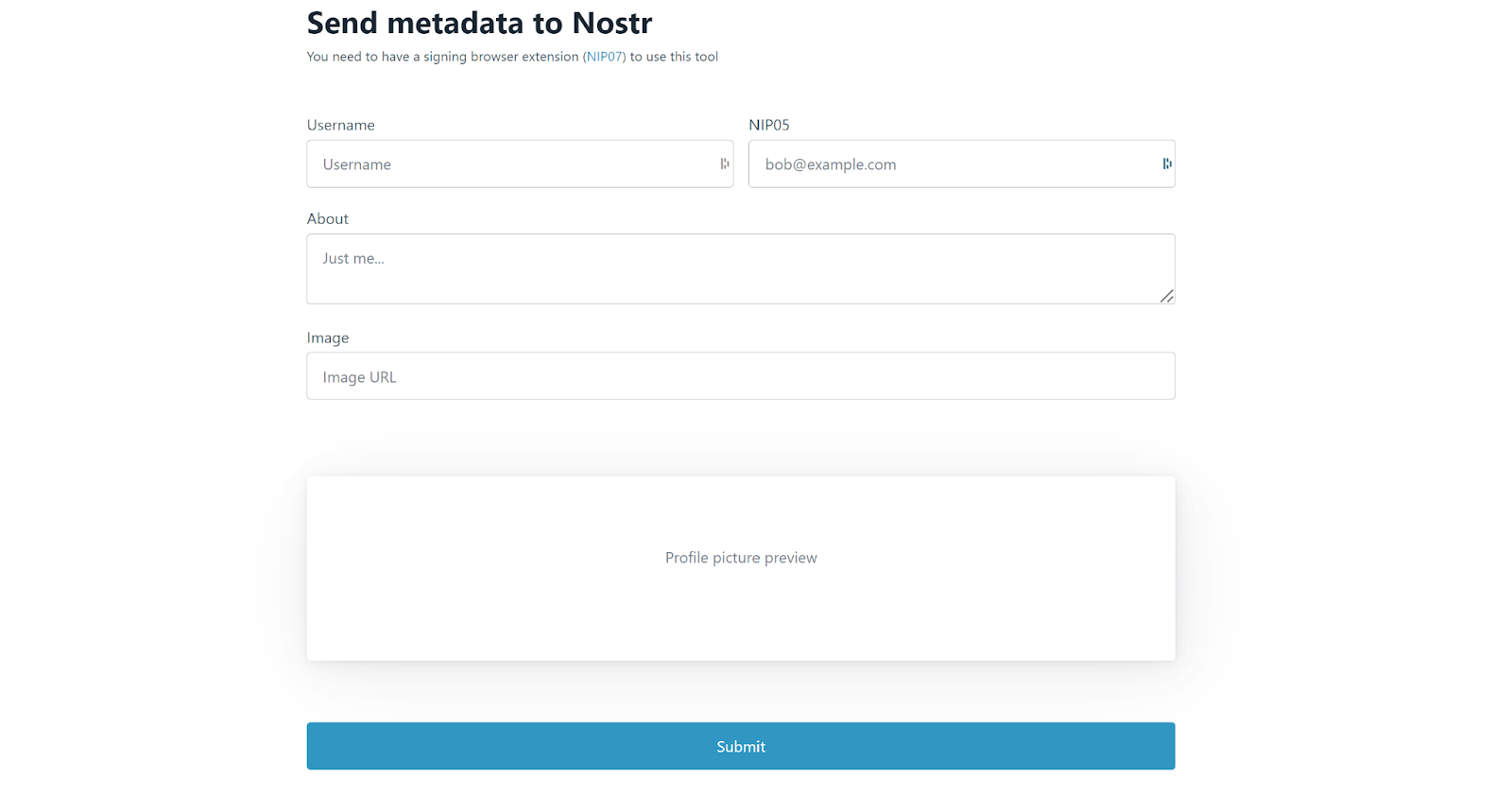Click the autofill icon in the NIP05 field
This screenshot has width=1512, height=795.
coord(1167,164)
